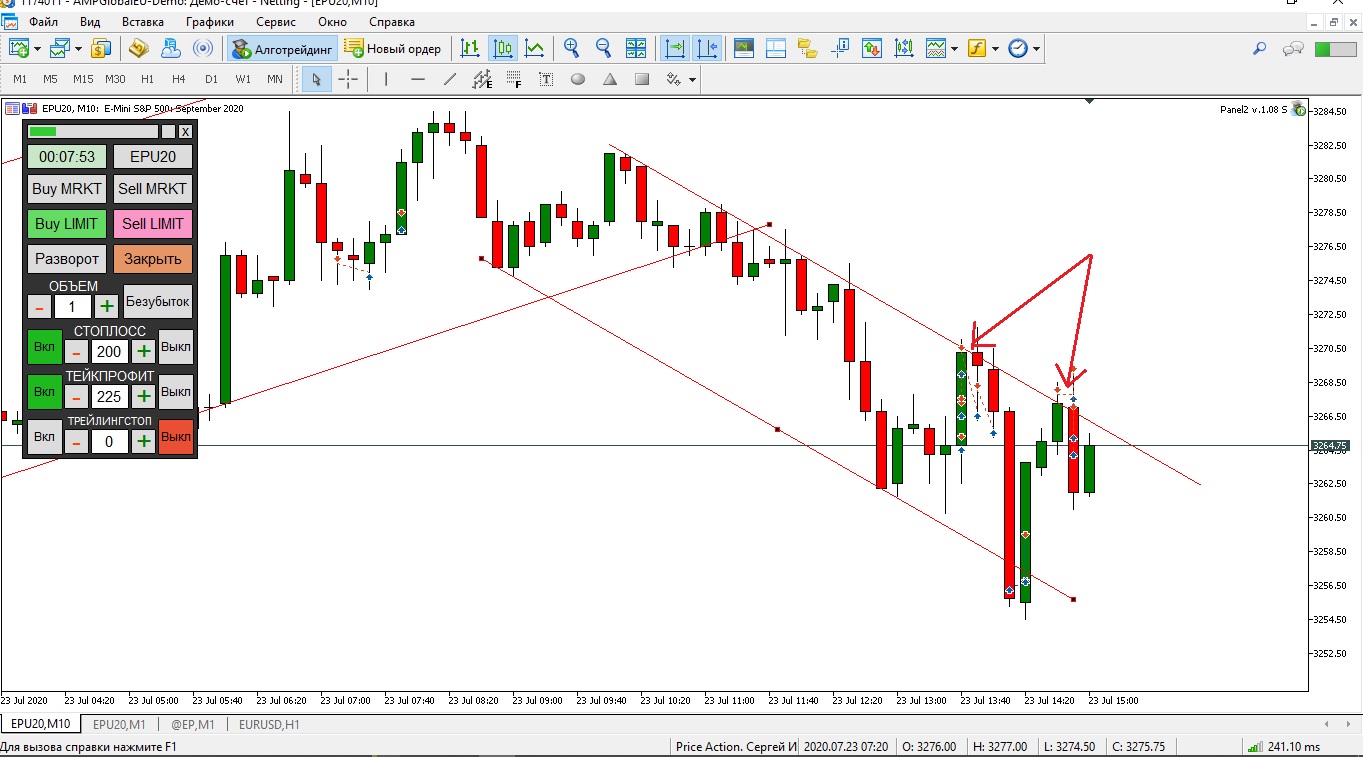Select the text label tool
Viewport: 1363px width, 757px height.
tap(546, 79)
